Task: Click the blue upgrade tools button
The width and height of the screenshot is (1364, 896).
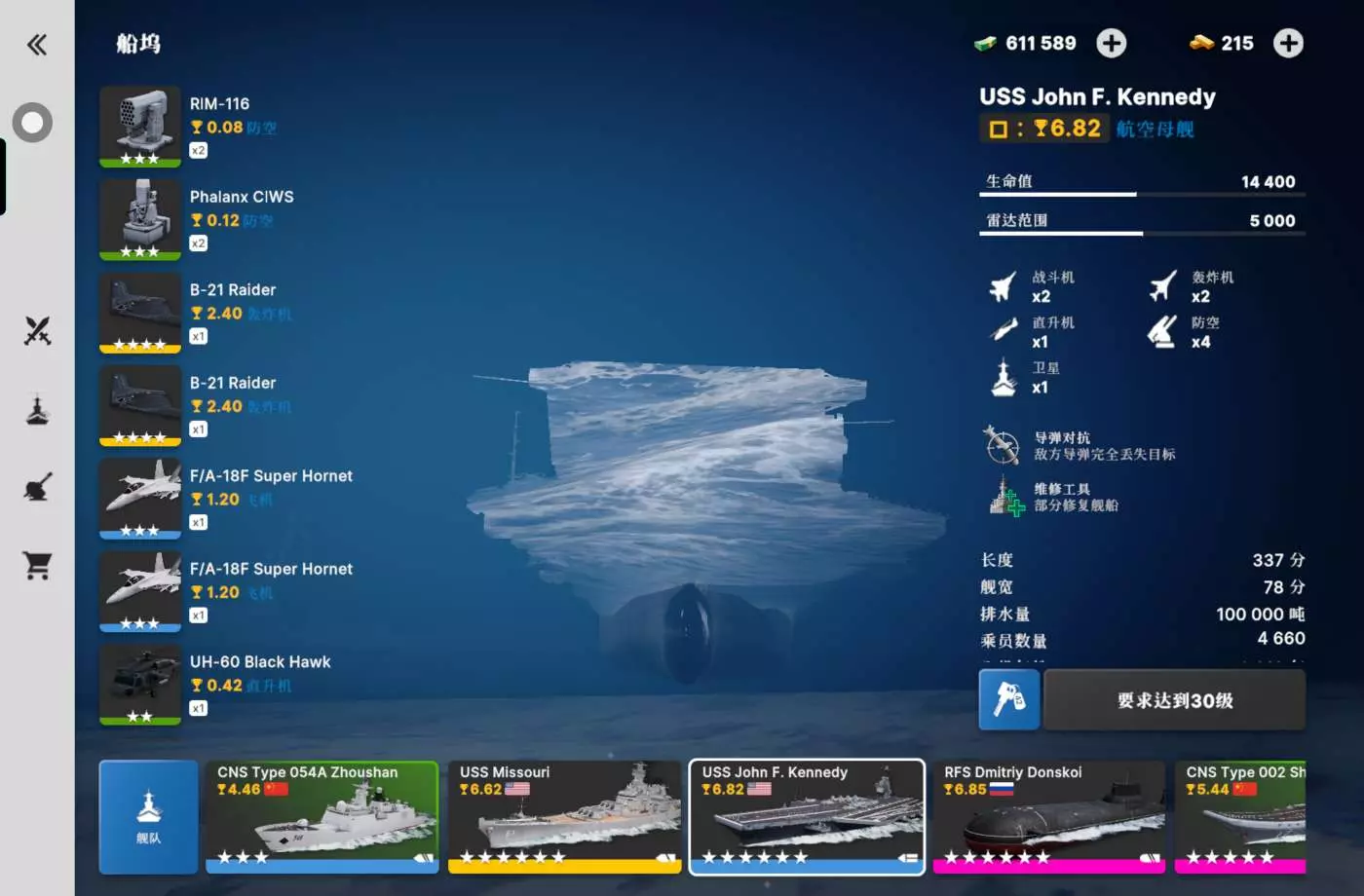Action: click(1009, 699)
